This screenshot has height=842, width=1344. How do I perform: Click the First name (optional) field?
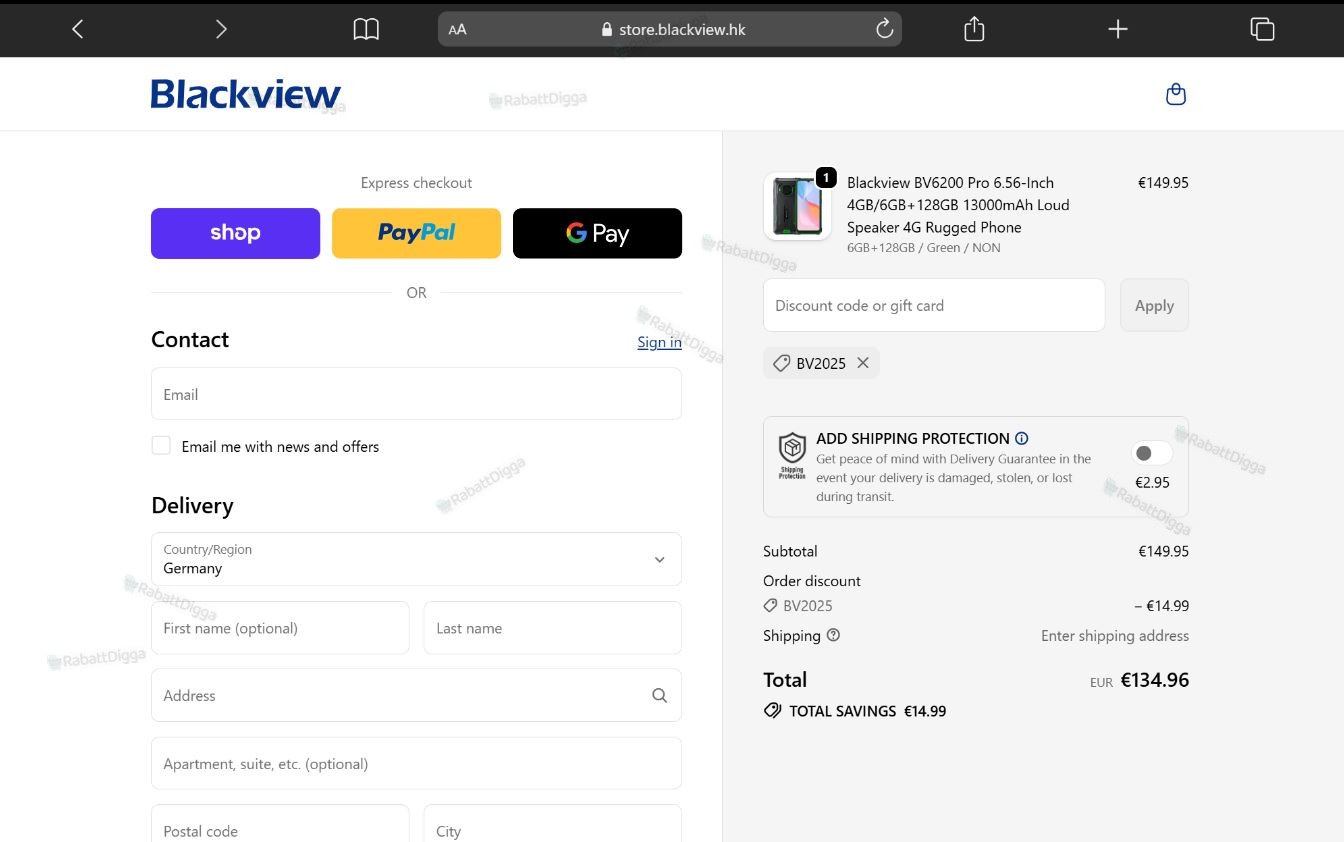click(280, 628)
